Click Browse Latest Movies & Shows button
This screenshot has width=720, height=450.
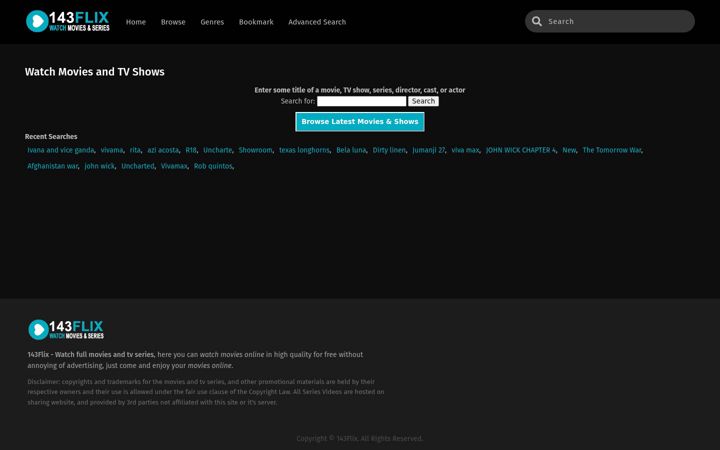click(x=360, y=122)
